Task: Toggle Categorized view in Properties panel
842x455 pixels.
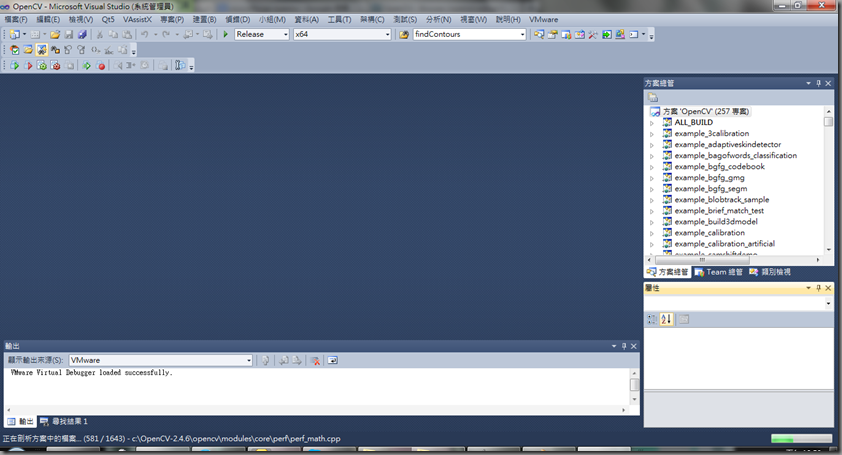Action: pos(652,319)
